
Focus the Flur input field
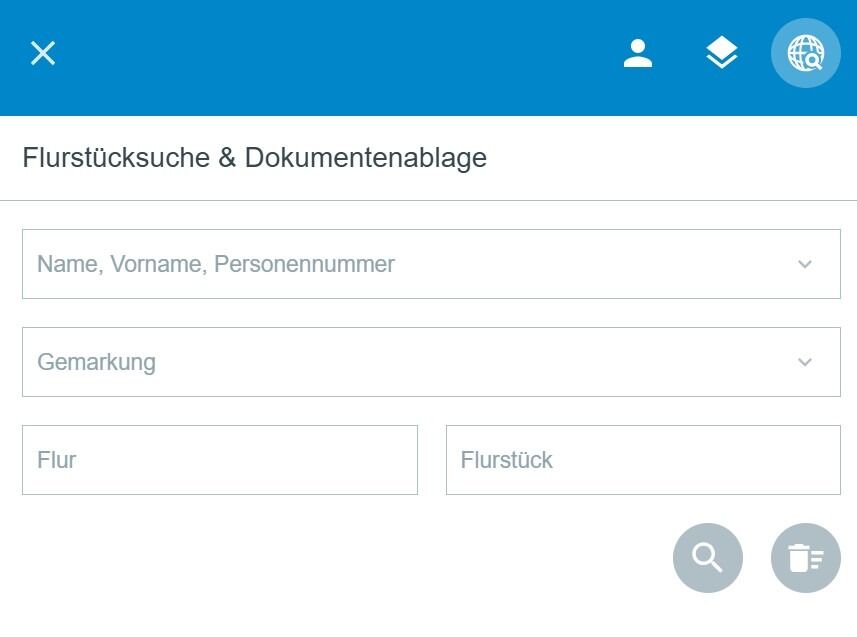point(219,460)
